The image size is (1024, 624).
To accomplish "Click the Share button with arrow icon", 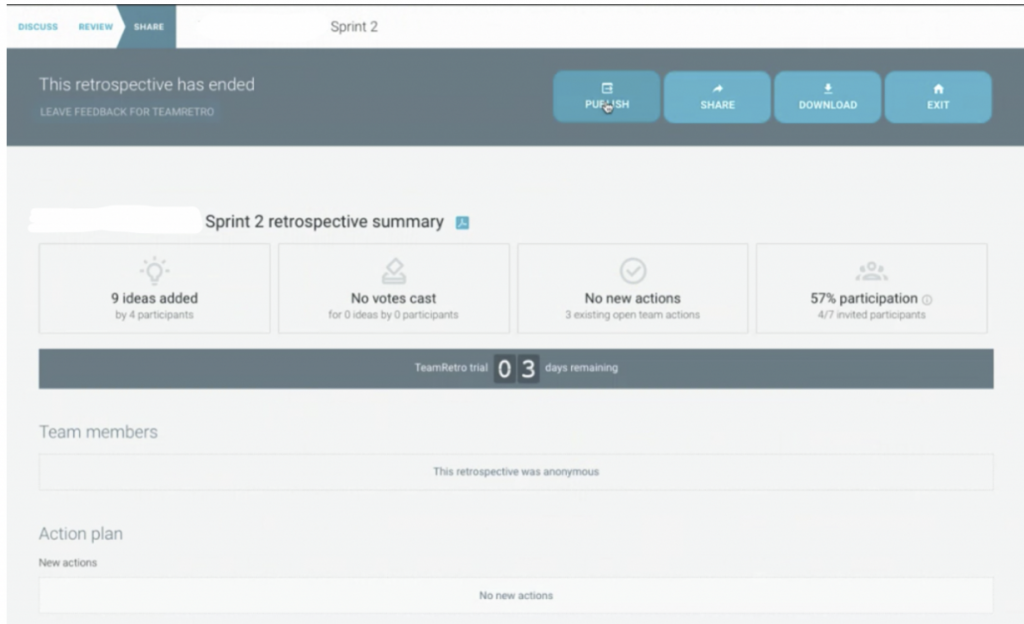I will 717,97.
